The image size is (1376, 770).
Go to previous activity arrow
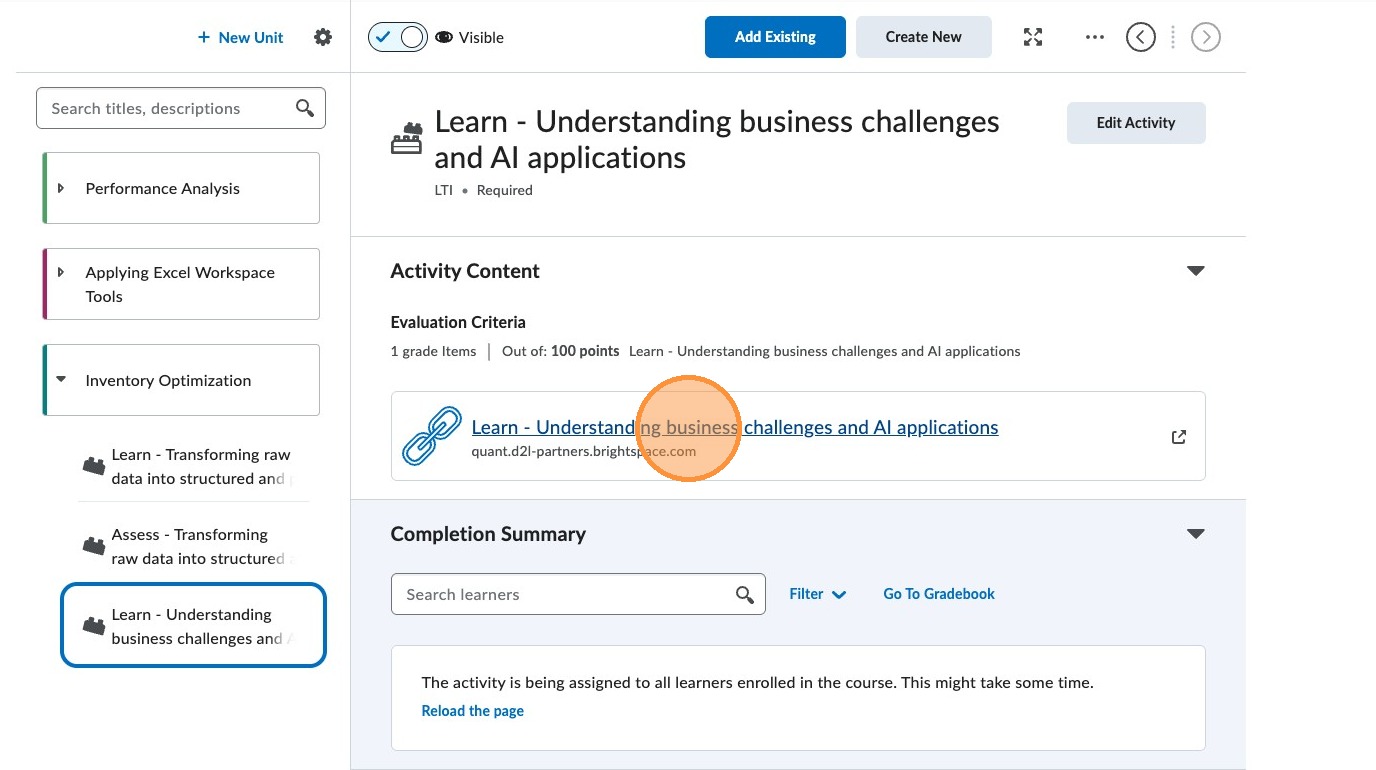click(x=1140, y=37)
